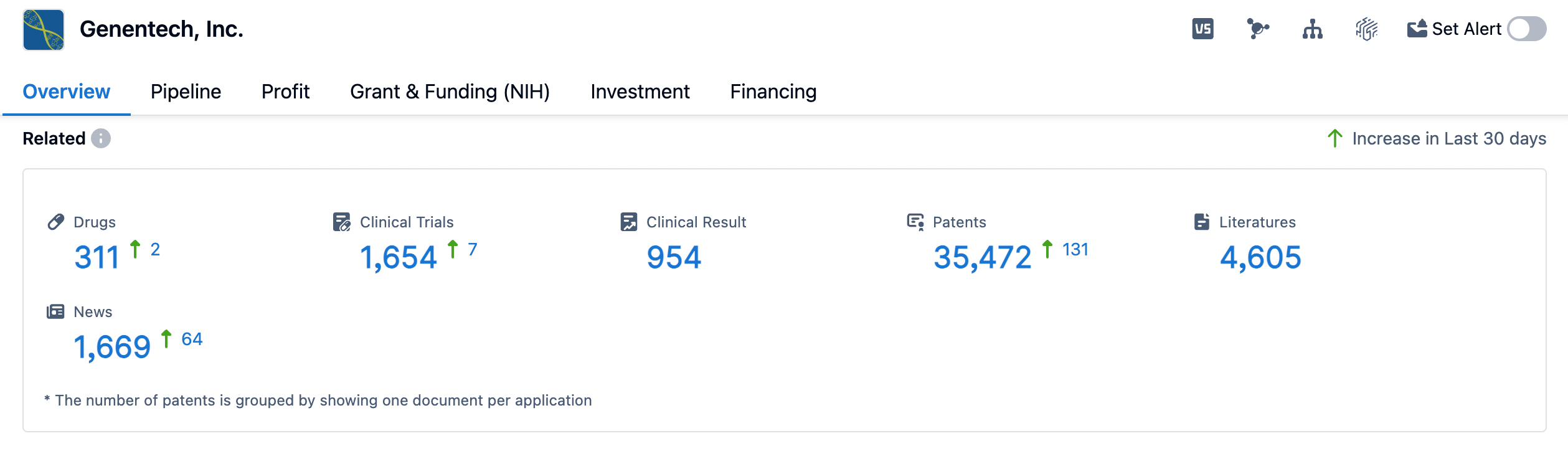Open the Profit tab

pyautogui.click(x=285, y=92)
